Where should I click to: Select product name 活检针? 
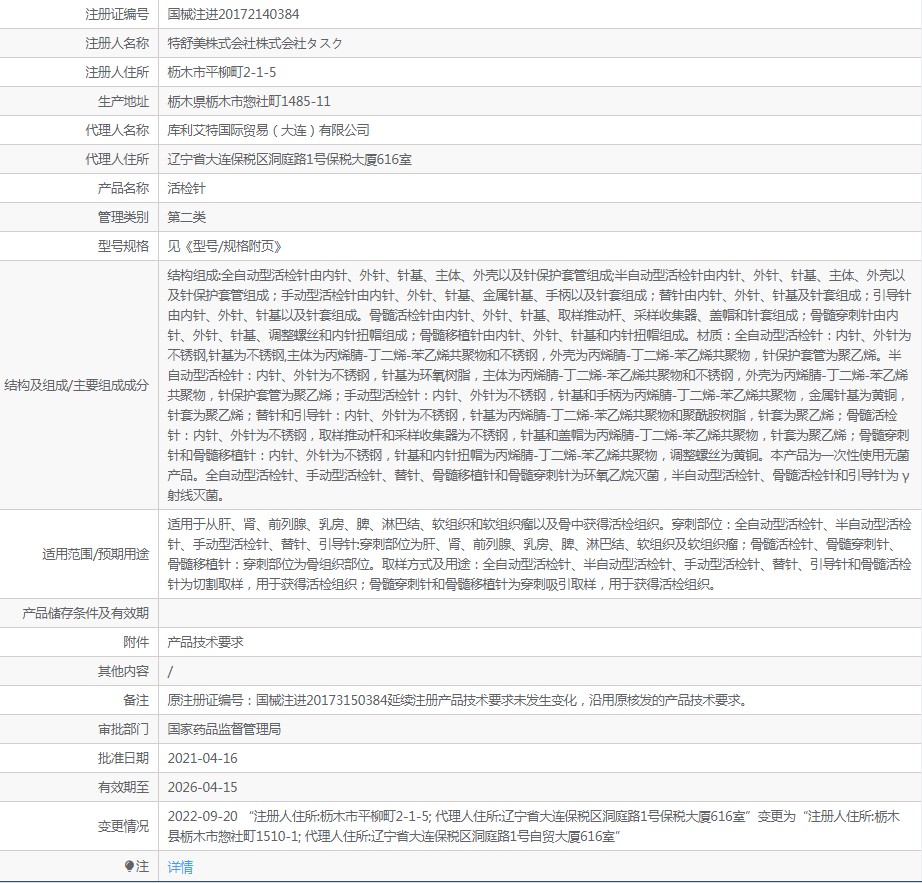tap(186, 188)
